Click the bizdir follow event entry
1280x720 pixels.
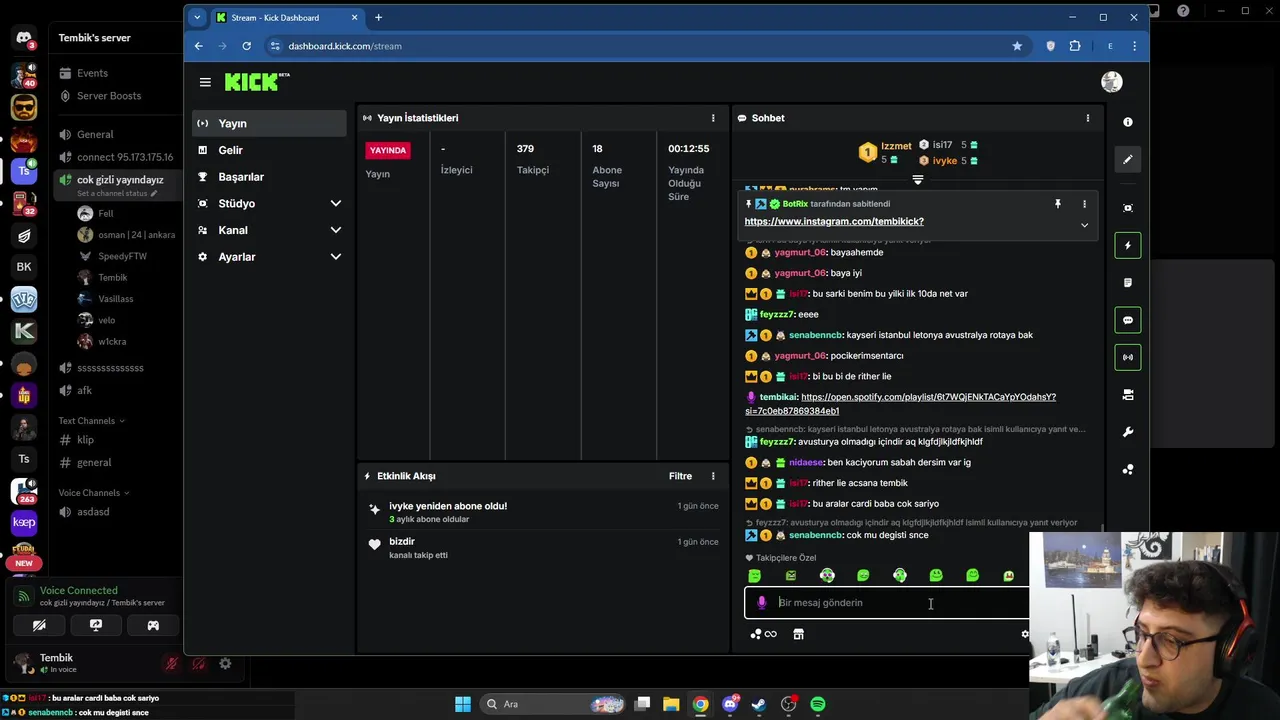(543, 548)
